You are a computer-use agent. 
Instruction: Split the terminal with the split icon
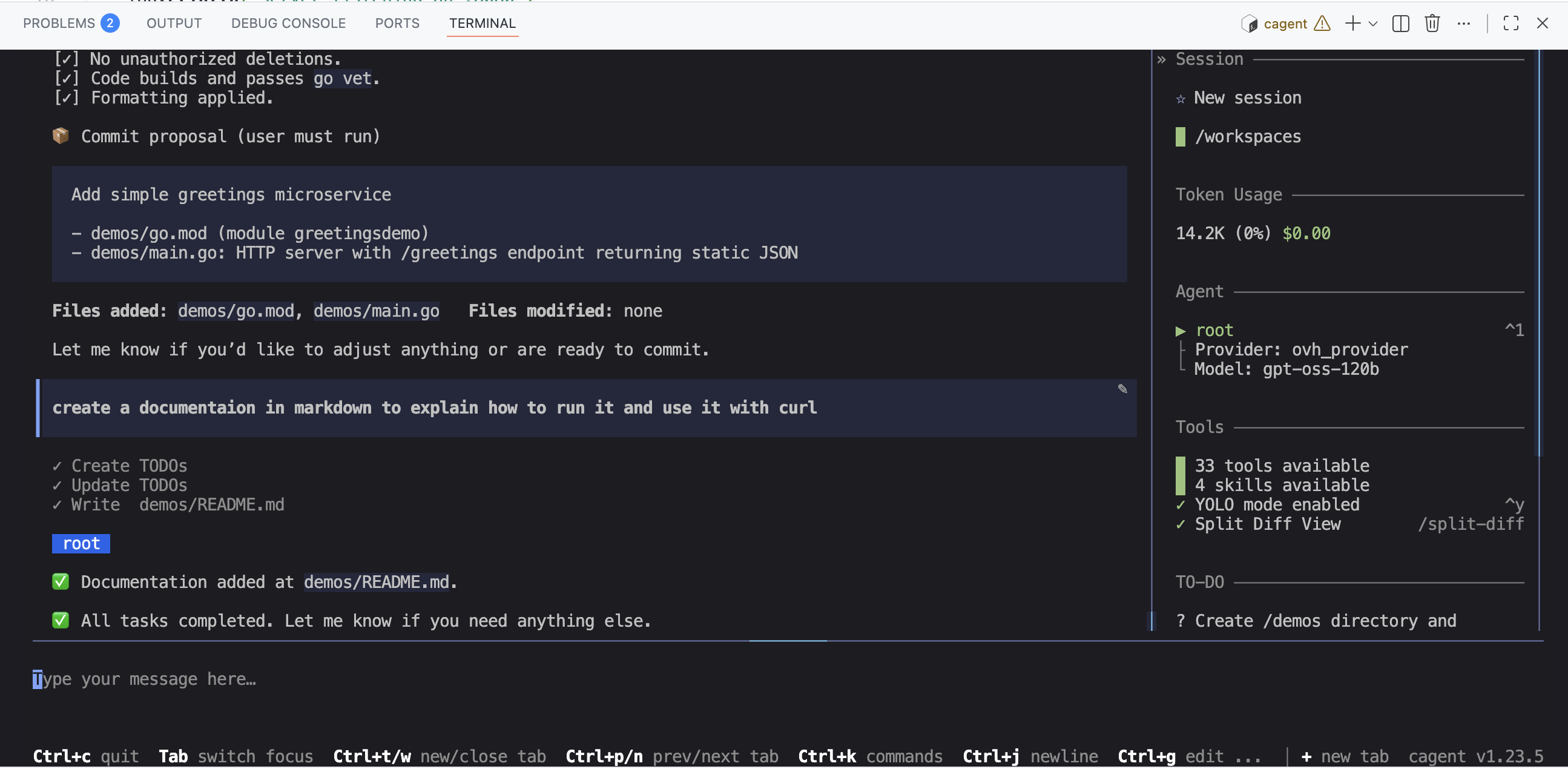(1400, 24)
